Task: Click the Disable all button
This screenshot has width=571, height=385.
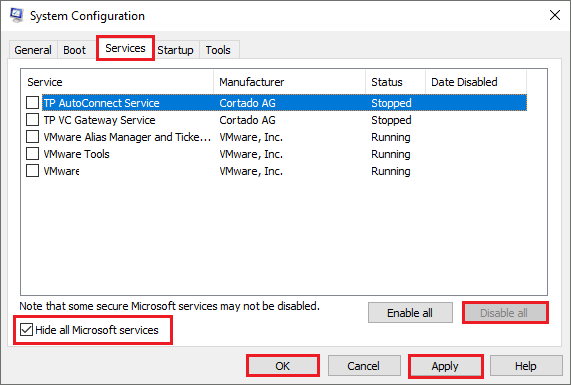Action: tap(505, 313)
